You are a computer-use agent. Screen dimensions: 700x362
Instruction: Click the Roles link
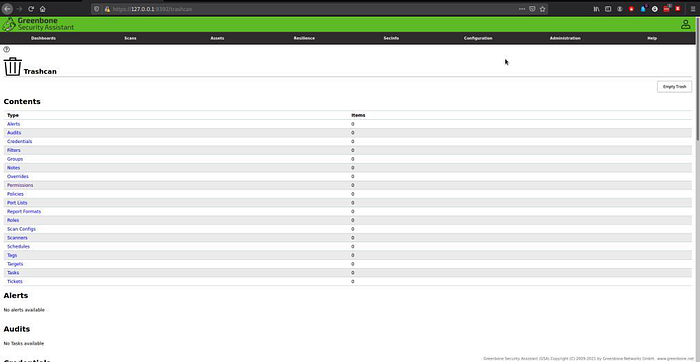[x=13, y=220]
